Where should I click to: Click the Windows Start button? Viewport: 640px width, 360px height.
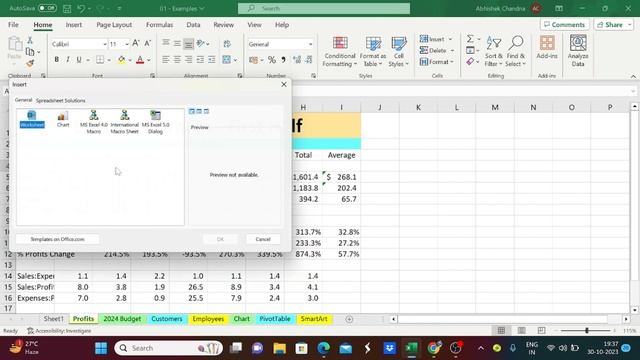coord(101,348)
